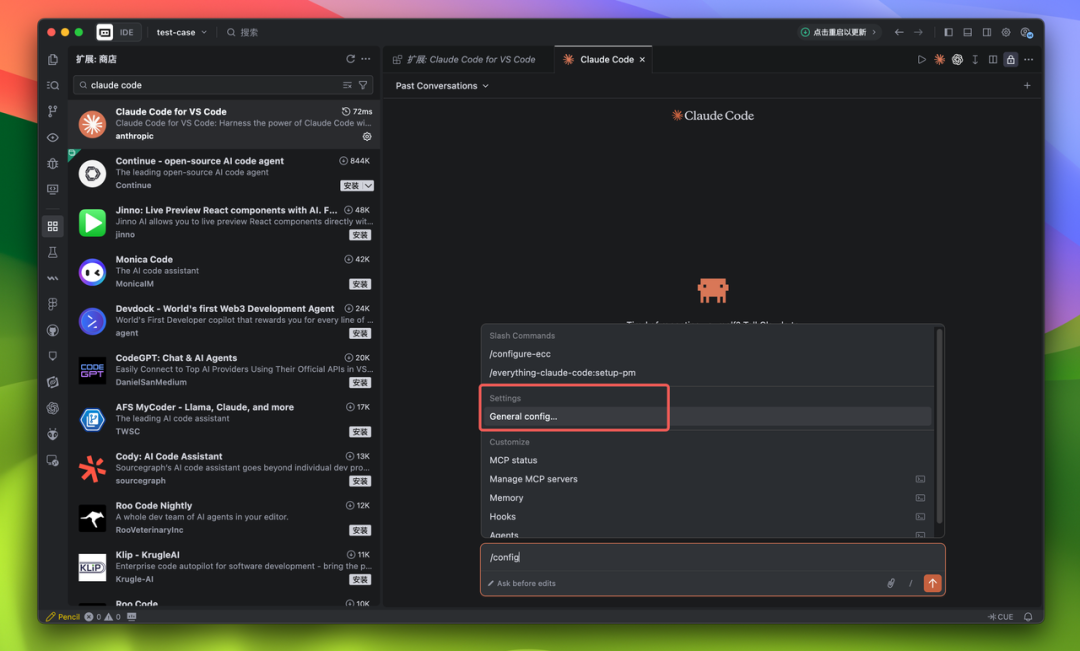Click the orange send arrow button
The width and height of the screenshot is (1080, 651).
pos(932,583)
